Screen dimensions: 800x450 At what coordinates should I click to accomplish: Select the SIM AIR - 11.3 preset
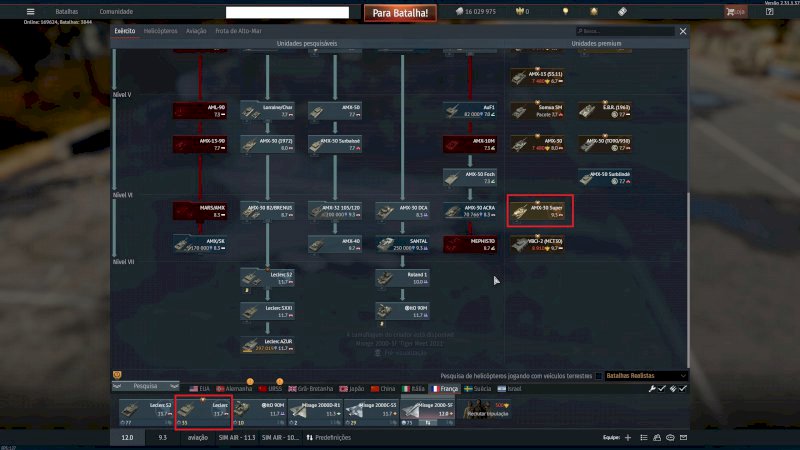[x=237, y=438]
